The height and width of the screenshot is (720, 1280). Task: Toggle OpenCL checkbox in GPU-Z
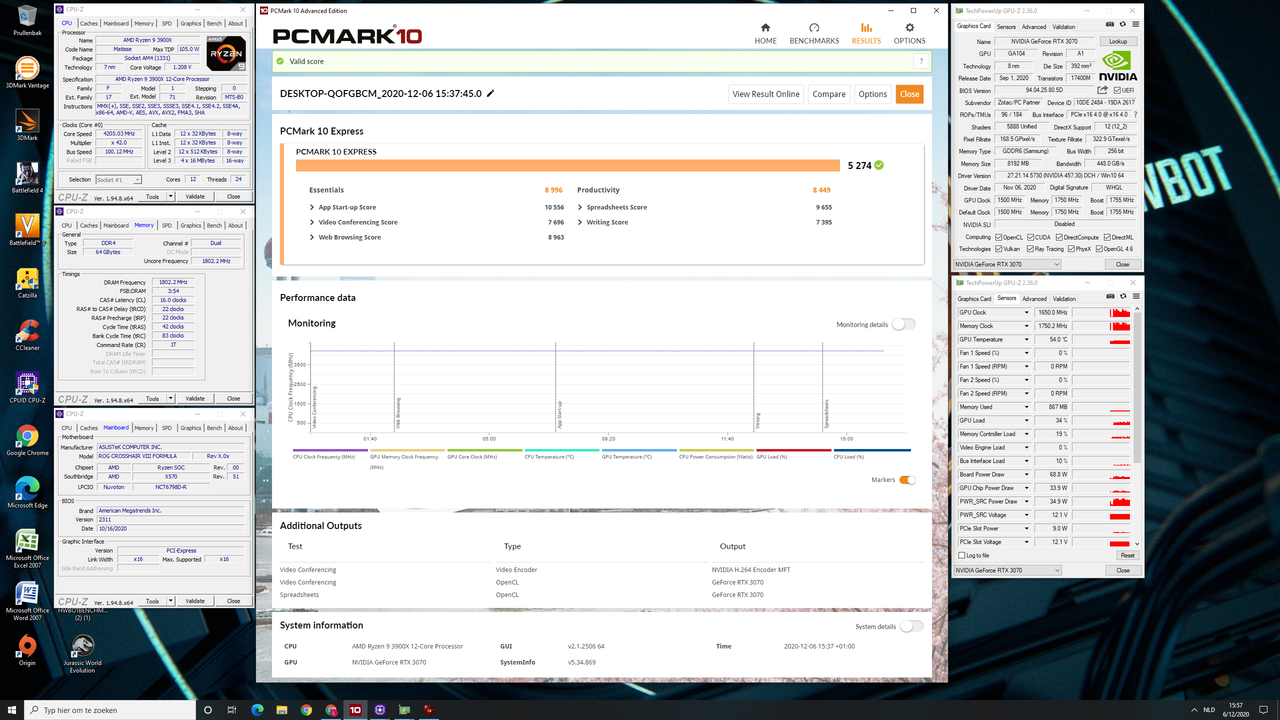[999, 237]
